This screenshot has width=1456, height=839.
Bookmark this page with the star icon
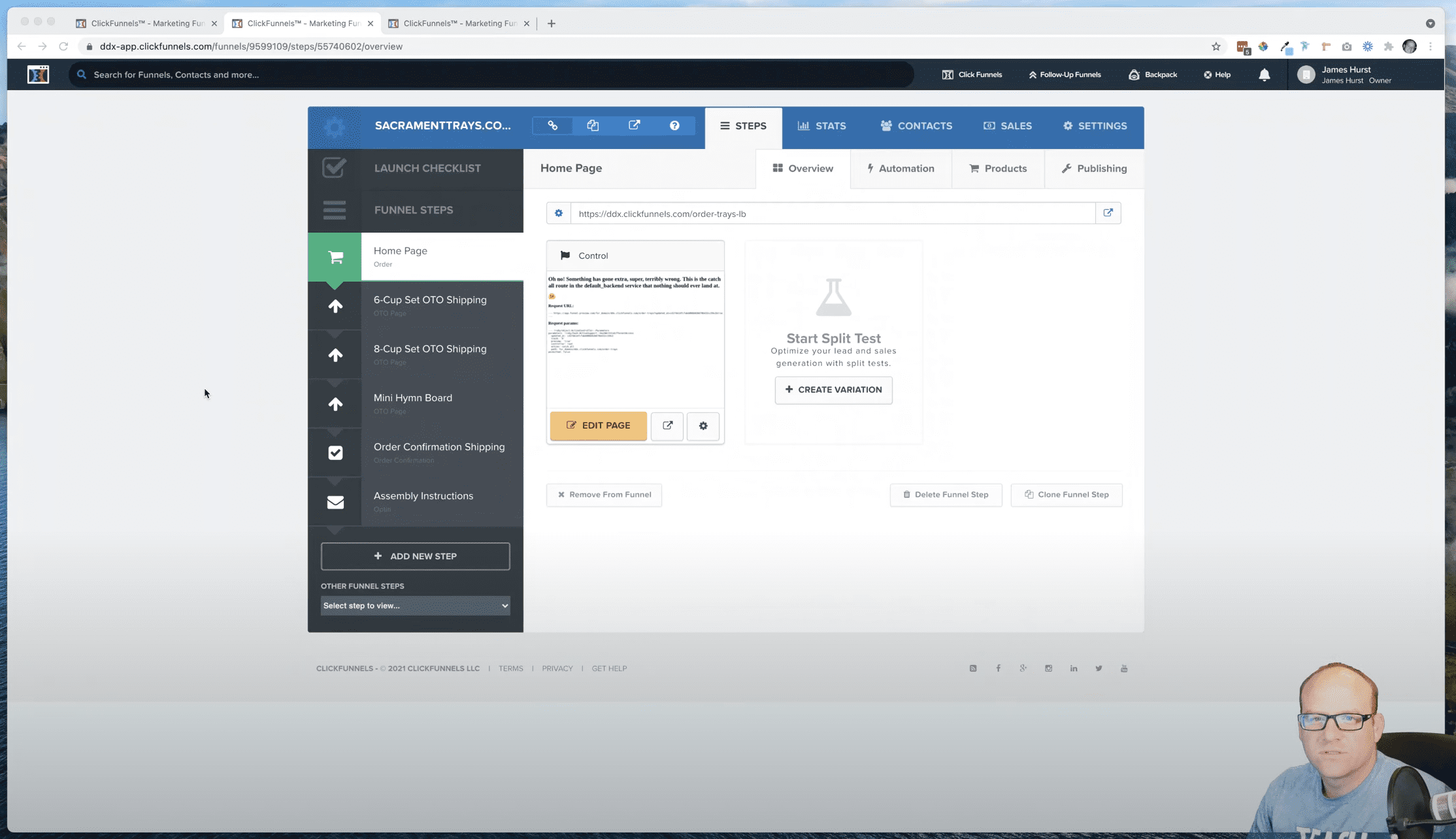coord(1216,46)
